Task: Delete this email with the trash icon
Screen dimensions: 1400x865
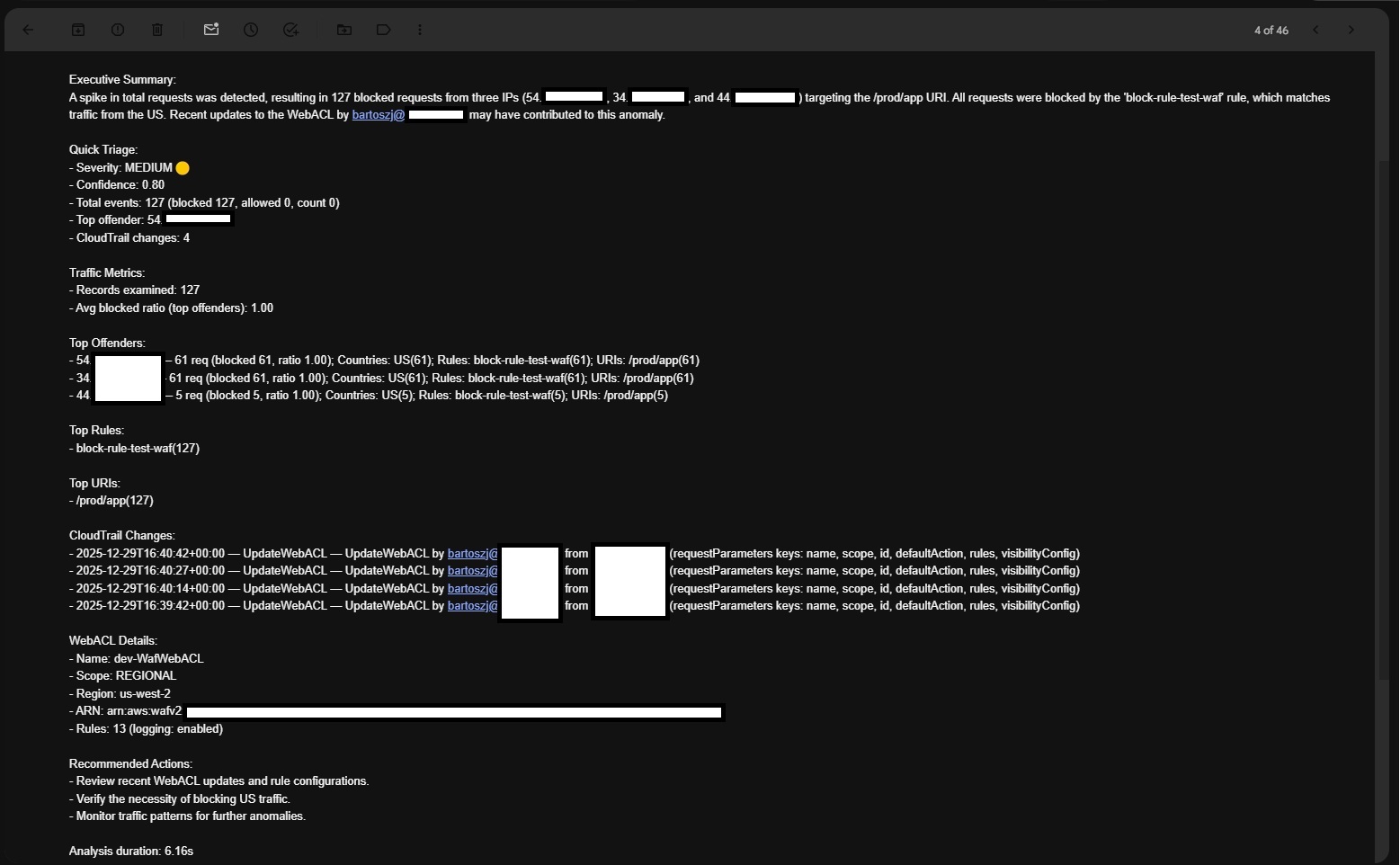Action: coord(157,30)
